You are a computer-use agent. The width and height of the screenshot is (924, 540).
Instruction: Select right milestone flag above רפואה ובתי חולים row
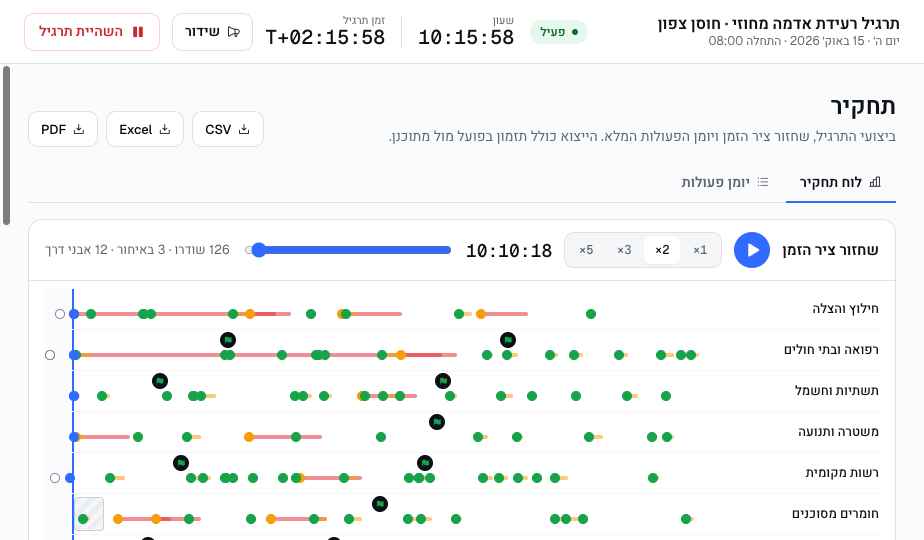click(x=507, y=340)
